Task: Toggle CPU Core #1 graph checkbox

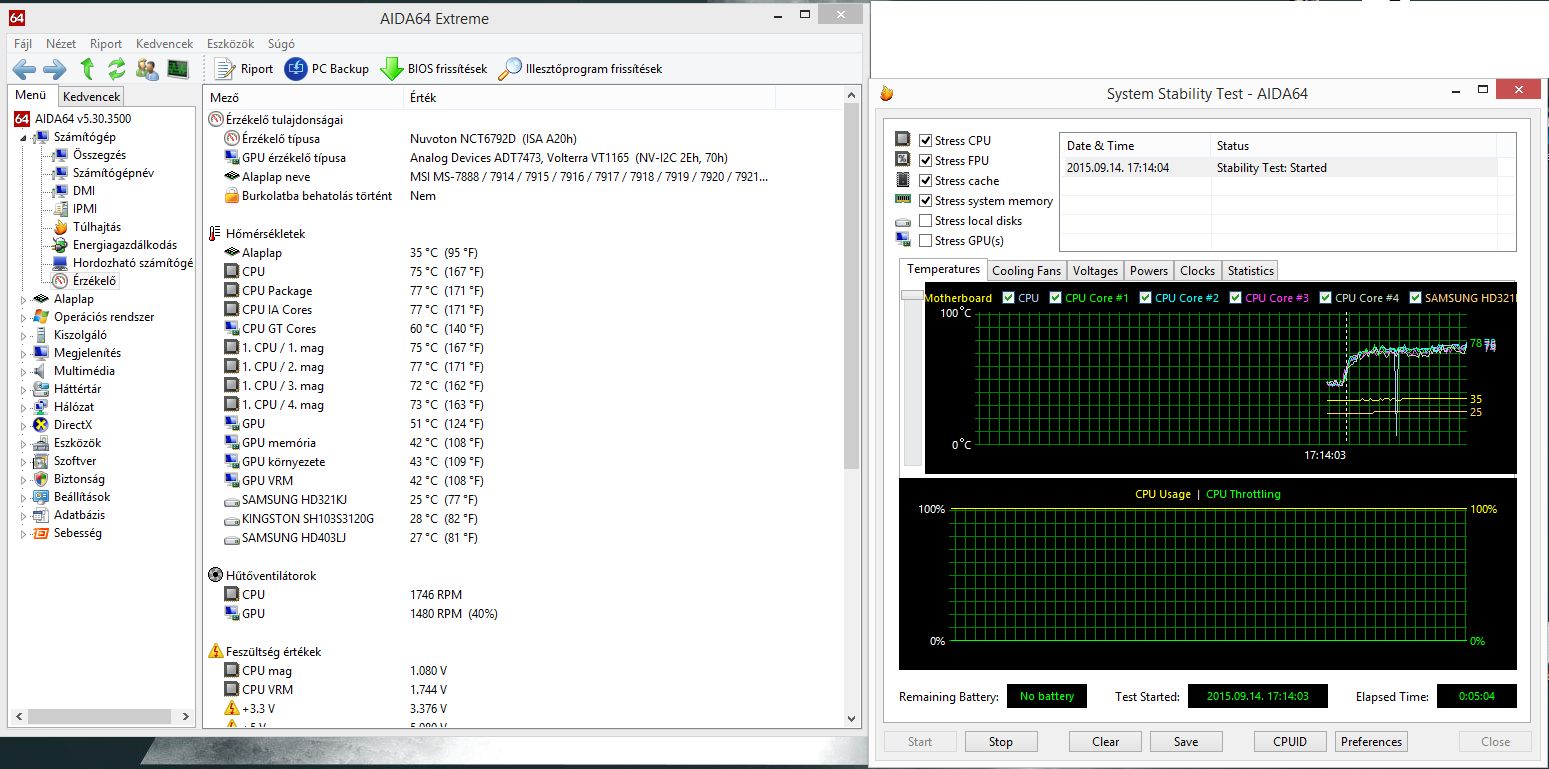Action: 1056,298
